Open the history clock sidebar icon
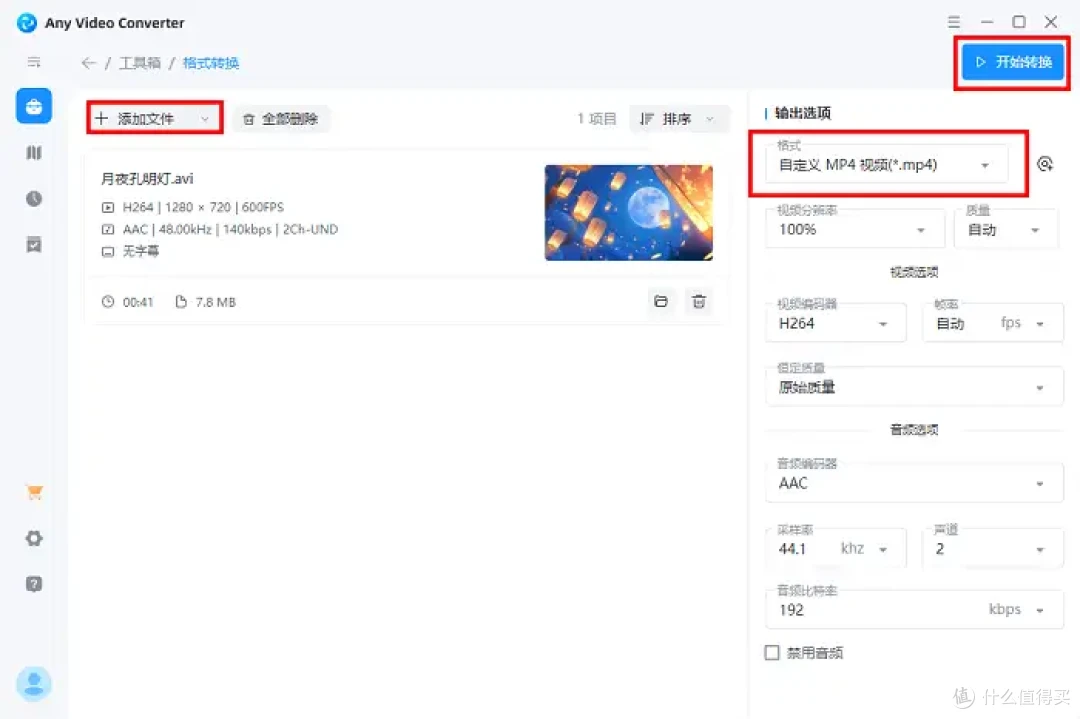 tap(34, 198)
